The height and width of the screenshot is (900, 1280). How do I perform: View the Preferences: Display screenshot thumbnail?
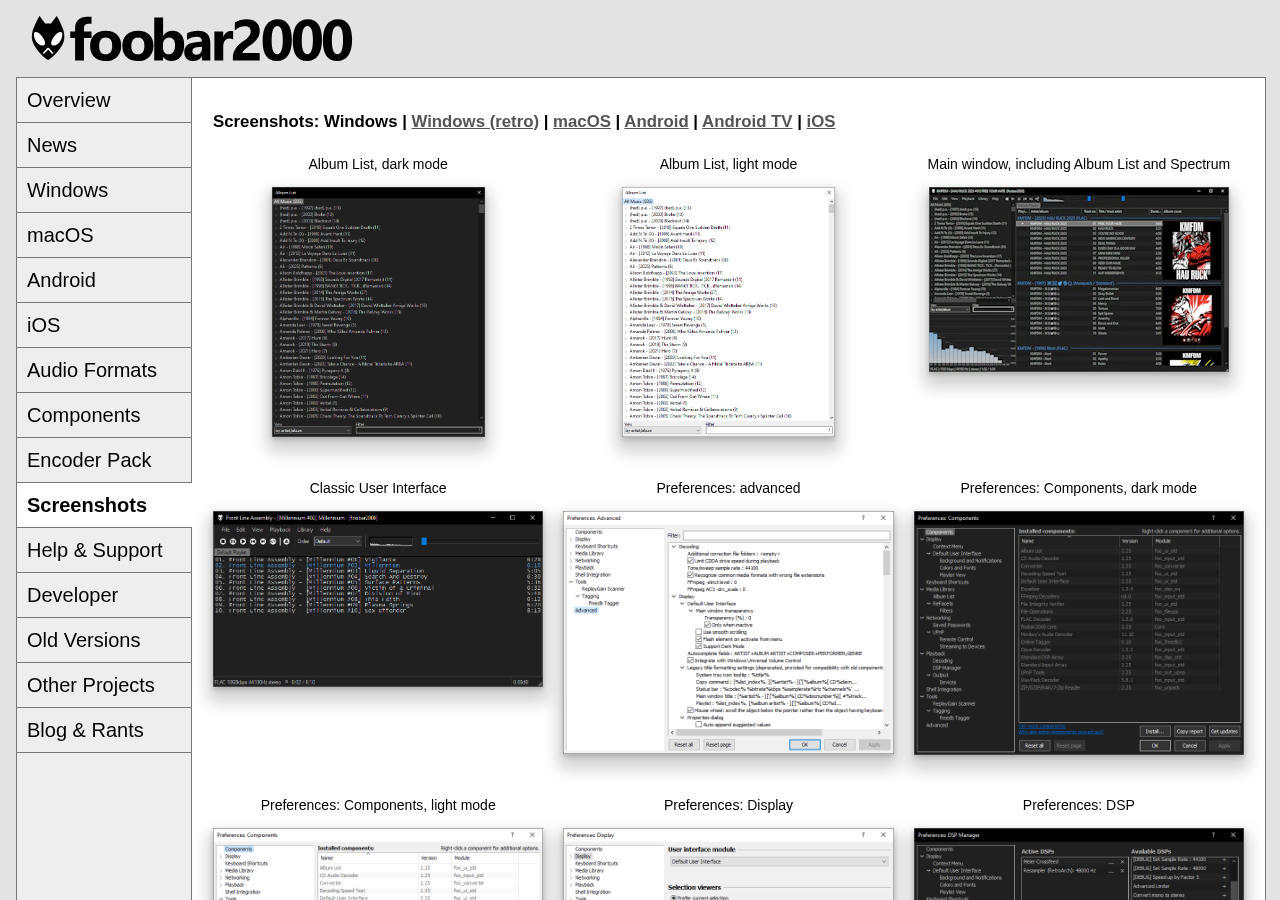[x=728, y=864]
